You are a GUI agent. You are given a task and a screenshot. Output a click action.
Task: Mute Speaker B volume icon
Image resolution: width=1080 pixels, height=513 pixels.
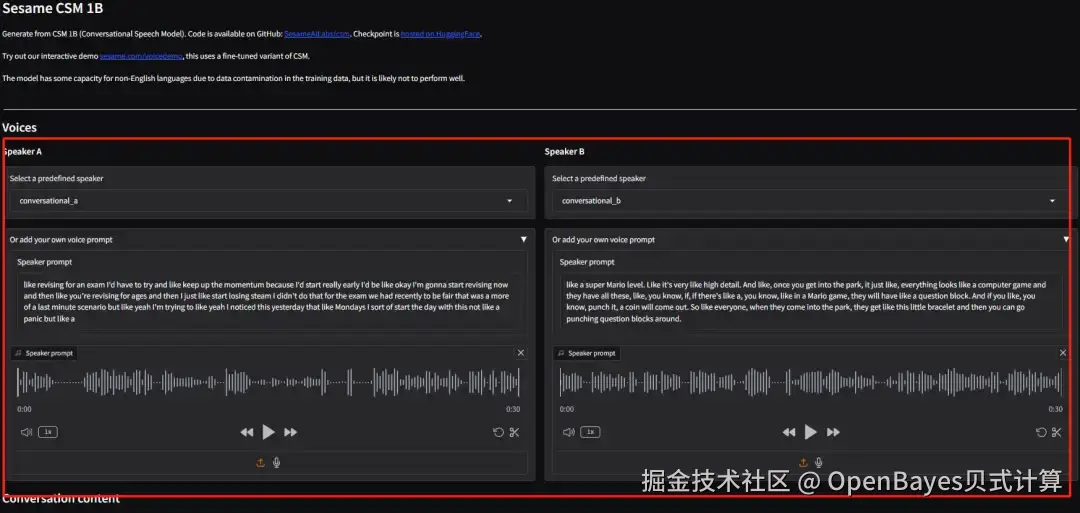[x=568, y=432]
